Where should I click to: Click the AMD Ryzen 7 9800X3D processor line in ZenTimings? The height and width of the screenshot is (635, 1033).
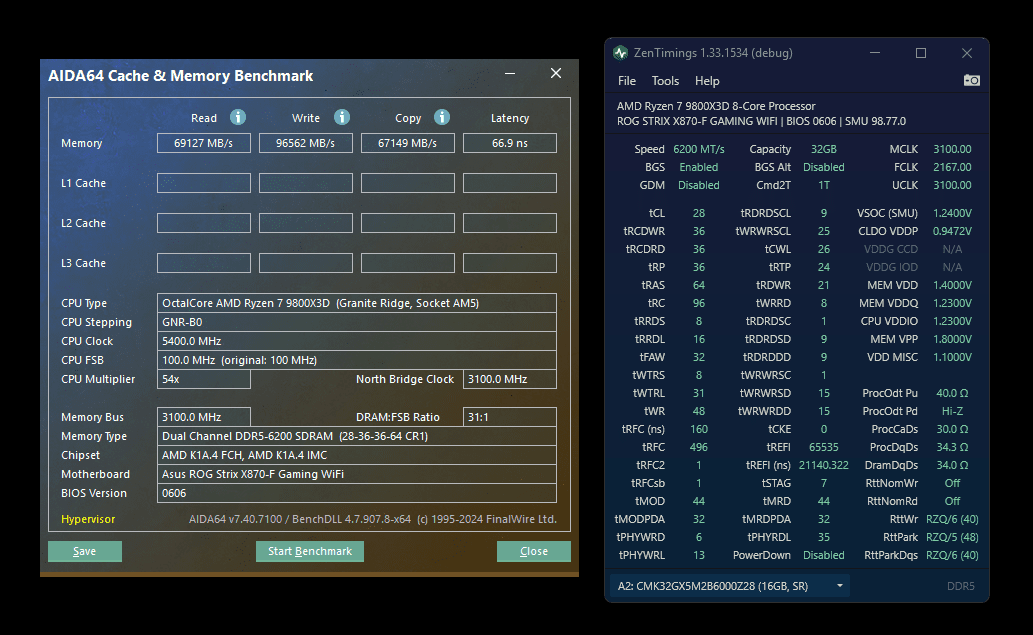click(x=715, y=106)
